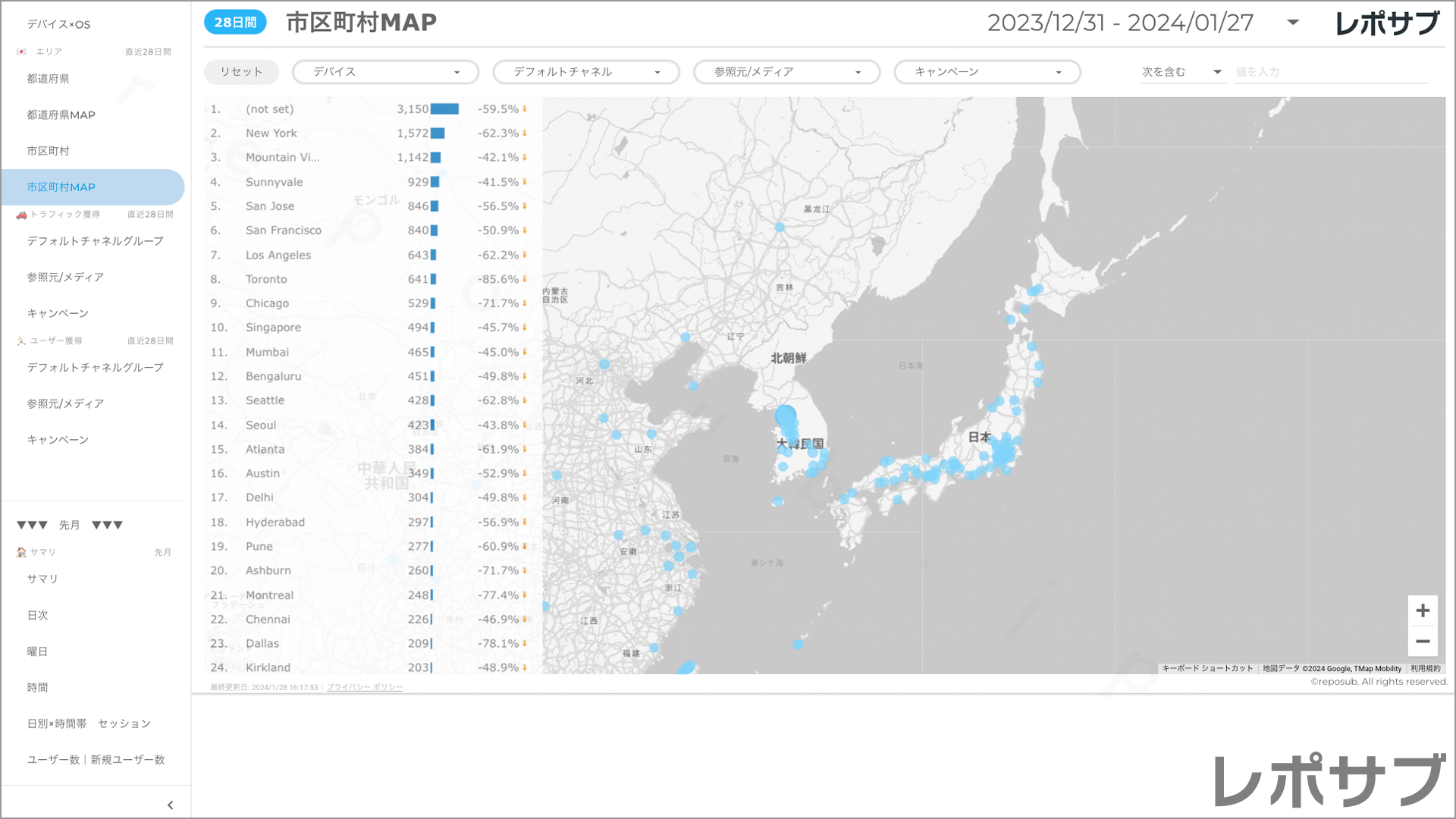Click the 28日間 badge icon
This screenshot has height=819, width=1456.
click(x=235, y=23)
